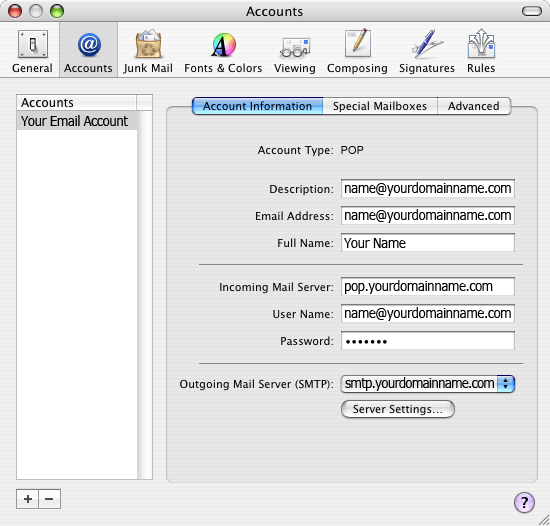
Task: Open Junk Mail preferences
Action: tap(148, 52)
